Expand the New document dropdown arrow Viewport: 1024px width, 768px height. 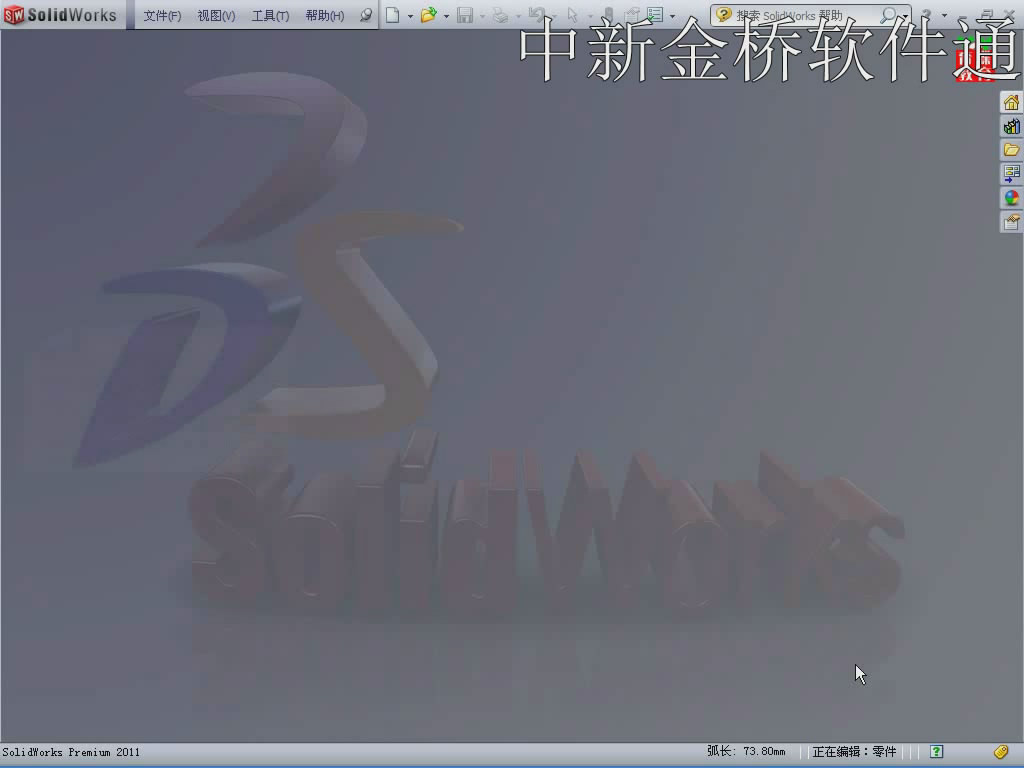(410, 16)
